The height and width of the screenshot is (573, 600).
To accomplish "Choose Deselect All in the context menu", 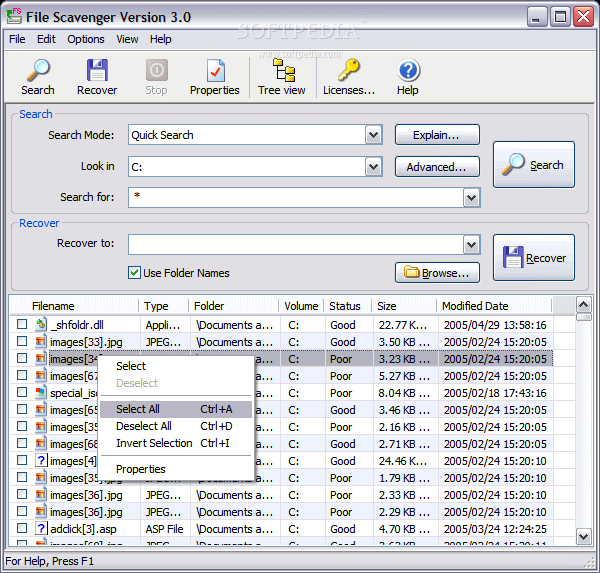I will tap(176, 426).
